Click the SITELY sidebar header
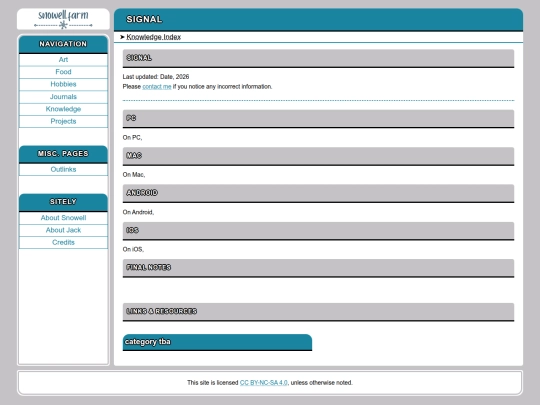Viewport: 540px width, 405px height. click(63, 202)
